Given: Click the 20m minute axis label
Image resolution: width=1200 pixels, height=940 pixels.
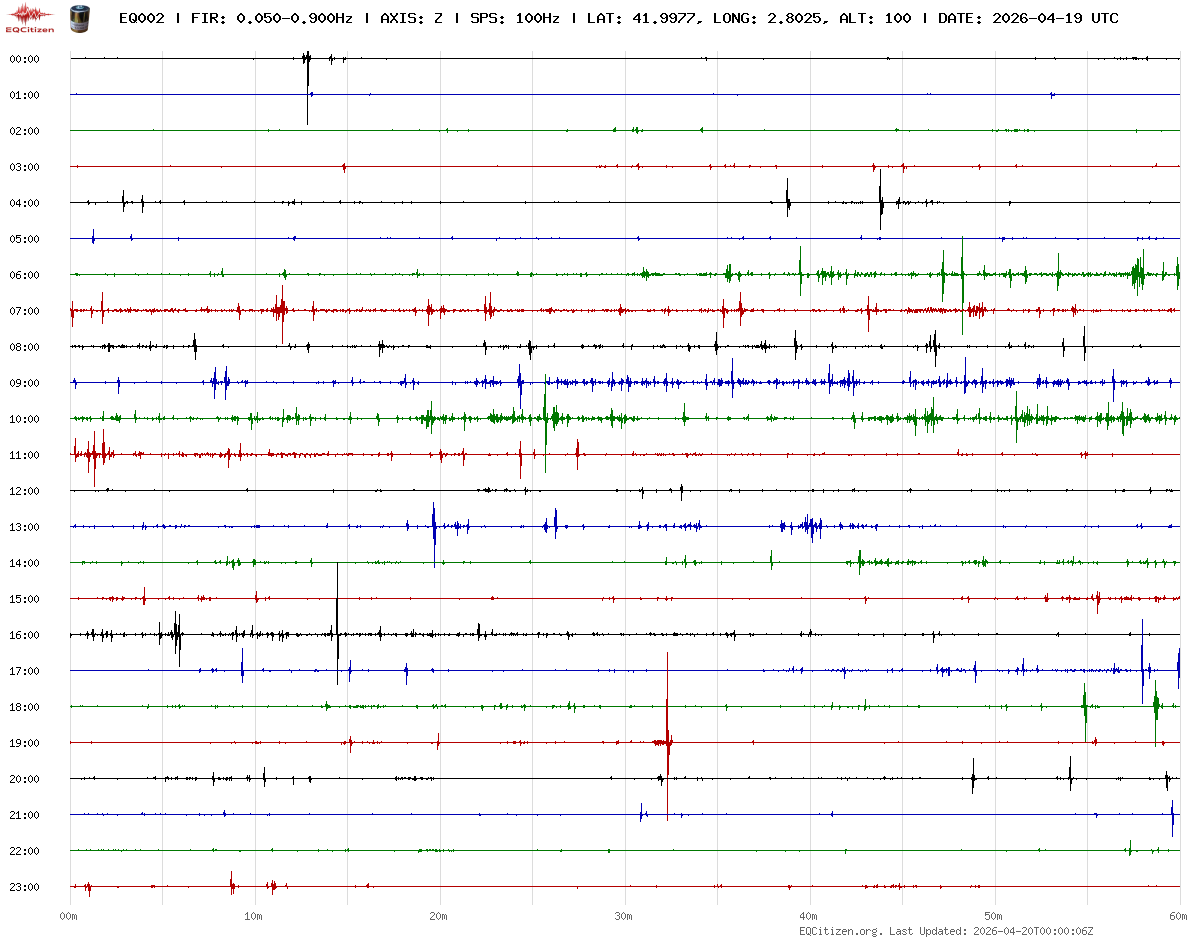Looking at the screenshot, I should pos(439,916).
